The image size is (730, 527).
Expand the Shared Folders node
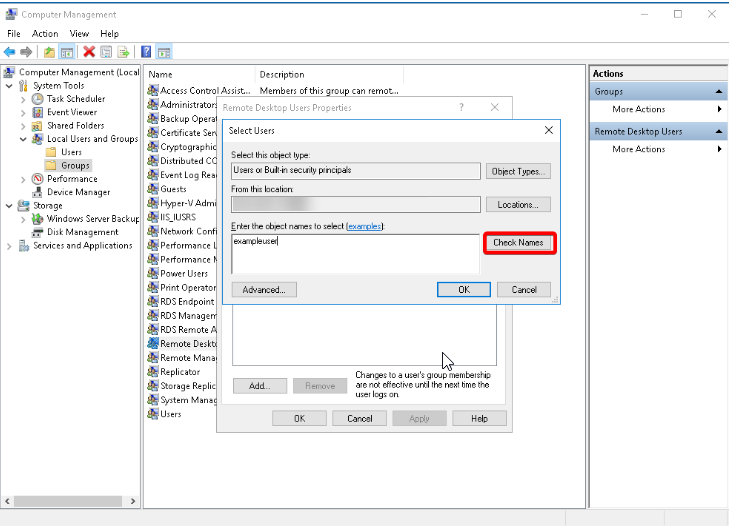click(x=23, y=126)
